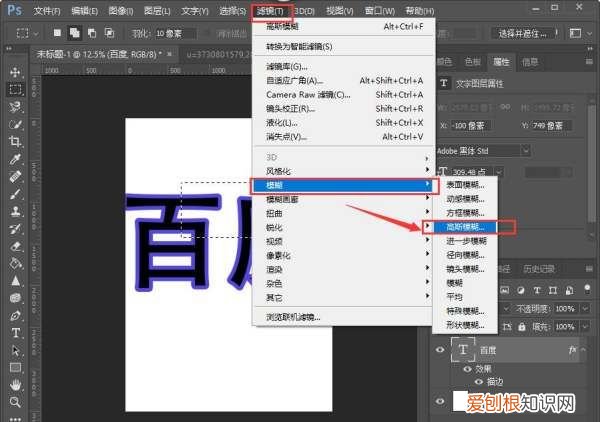Click the lock all icon in Layers

pyautogui.click(x=522, y=327)
